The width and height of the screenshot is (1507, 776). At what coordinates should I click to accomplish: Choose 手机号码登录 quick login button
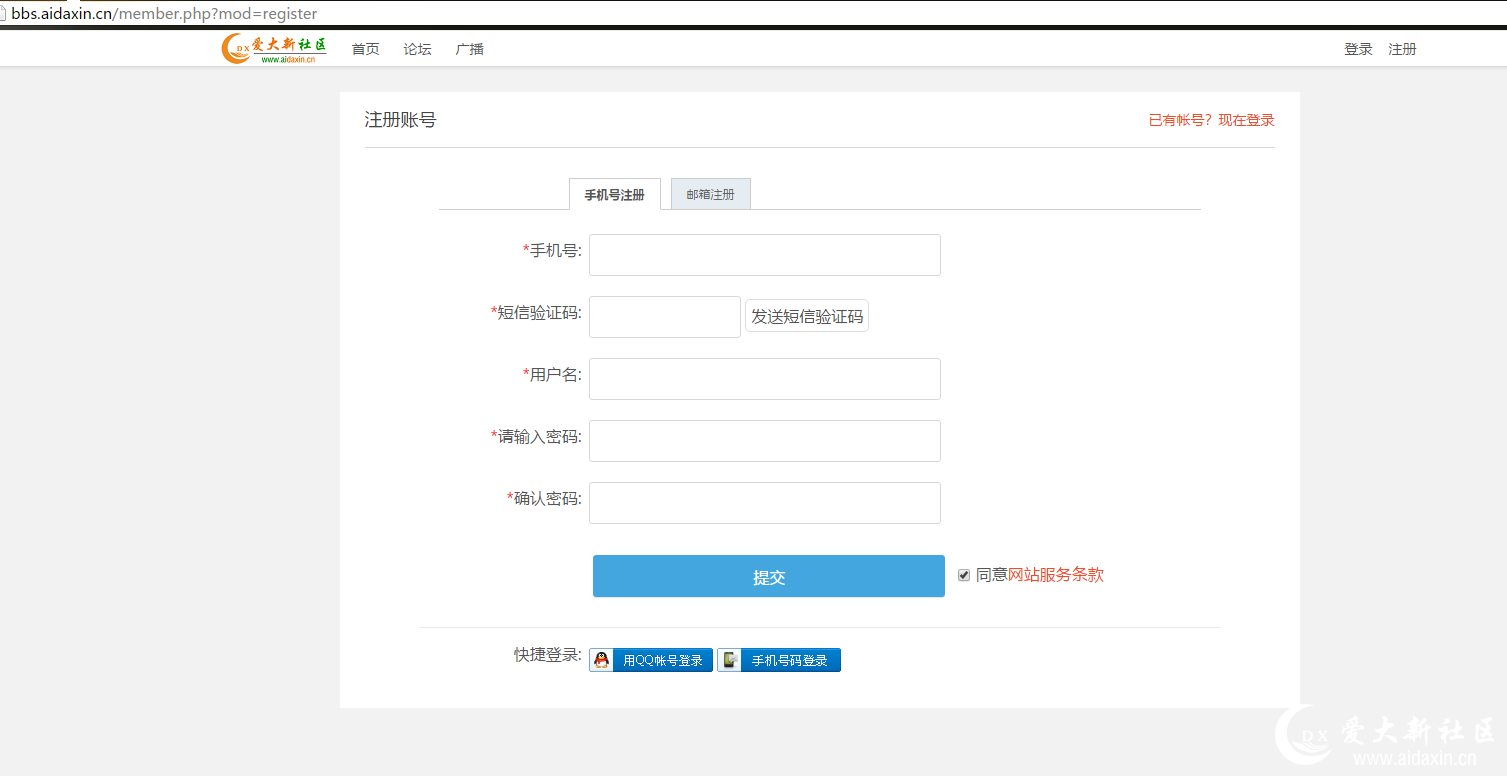coord(779,660)
